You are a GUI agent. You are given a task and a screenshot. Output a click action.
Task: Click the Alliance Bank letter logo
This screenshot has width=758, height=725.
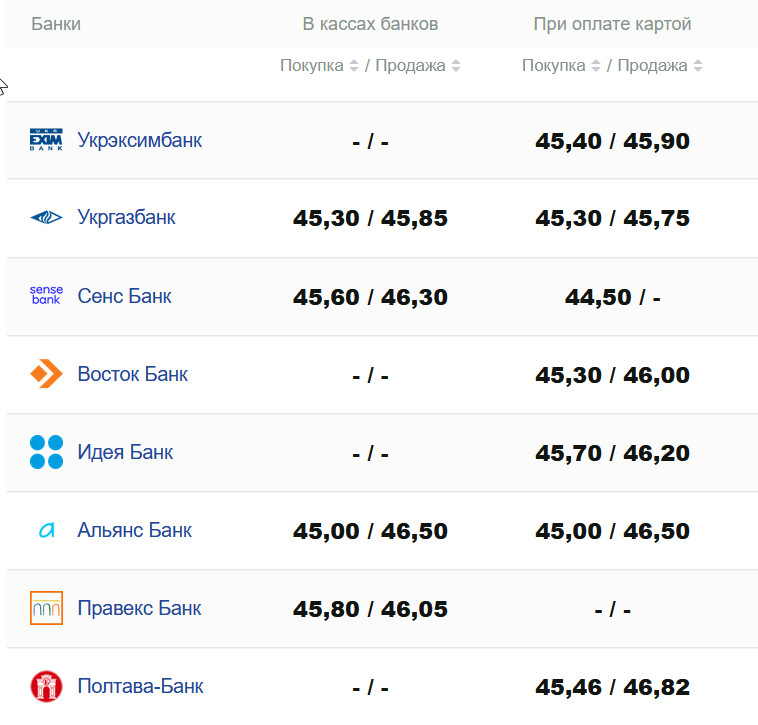coord(46,530)
